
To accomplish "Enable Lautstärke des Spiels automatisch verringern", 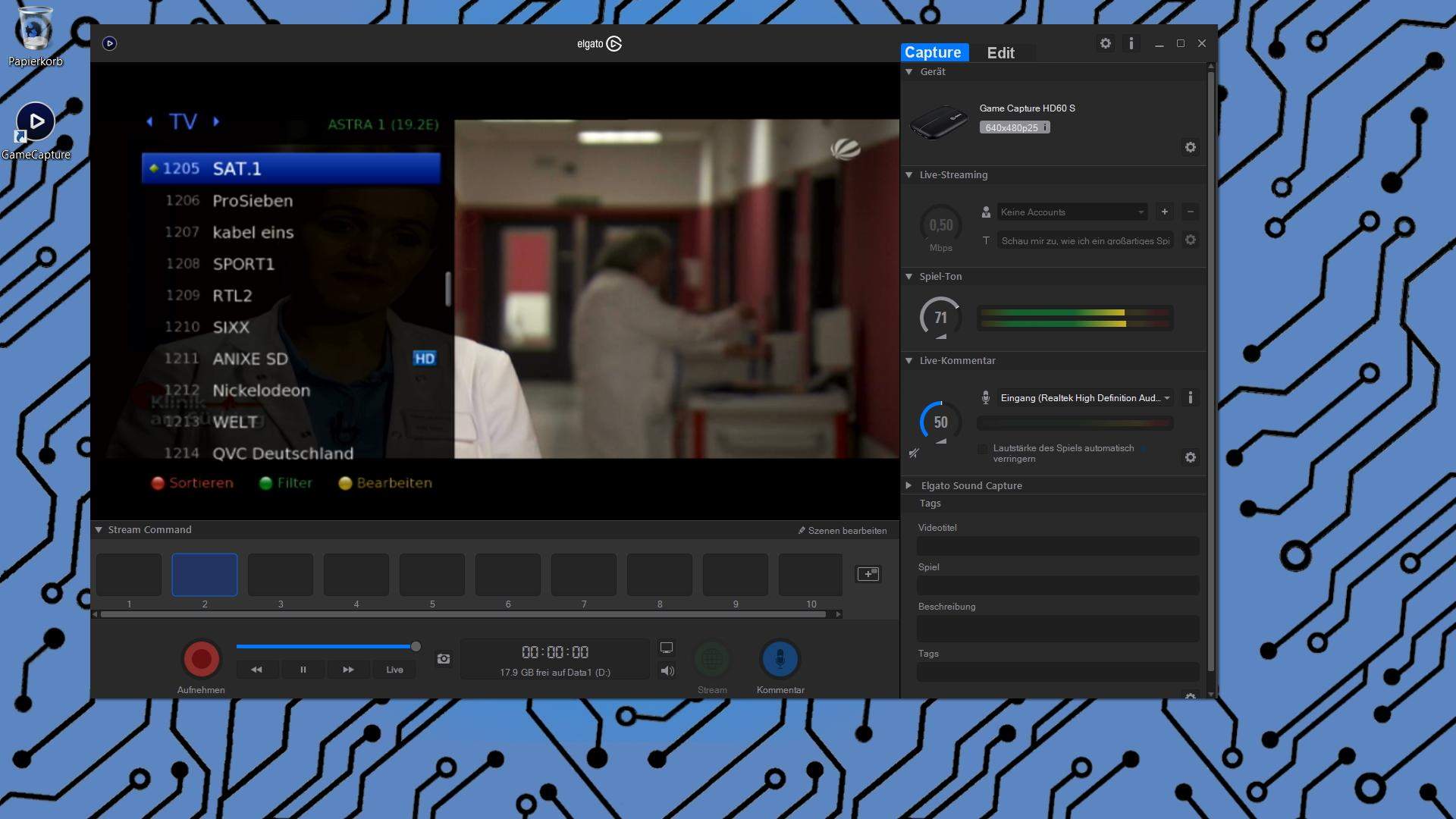I will pos(982,449).
